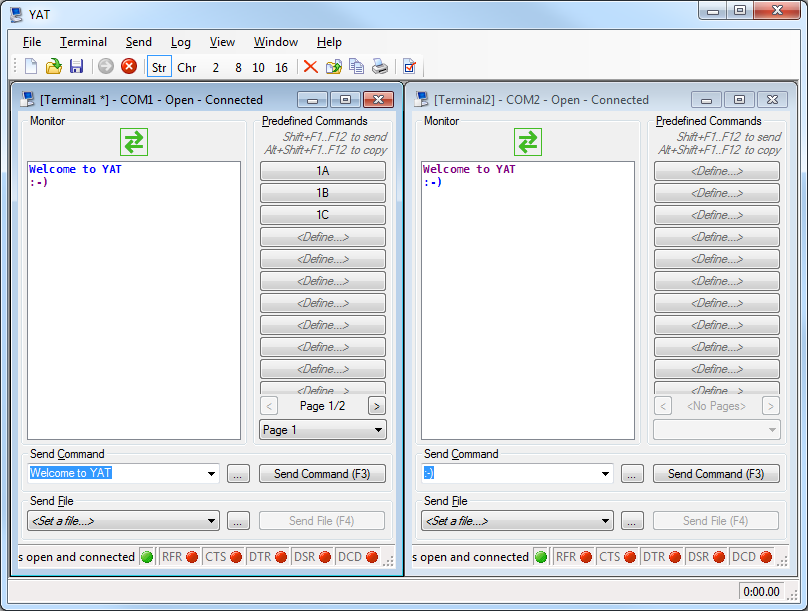This screenshot has height=611, width=808.
Task: Toggle Str string display mode
Action: coord(159,67)
